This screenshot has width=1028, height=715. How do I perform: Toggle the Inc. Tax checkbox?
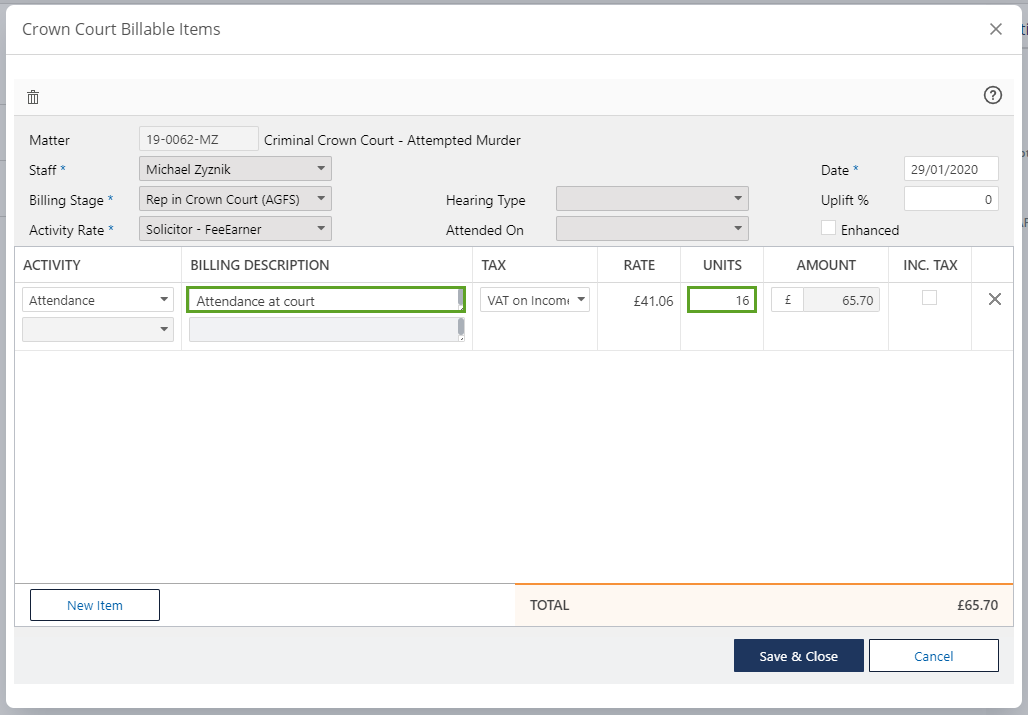[x=929, y=298]
